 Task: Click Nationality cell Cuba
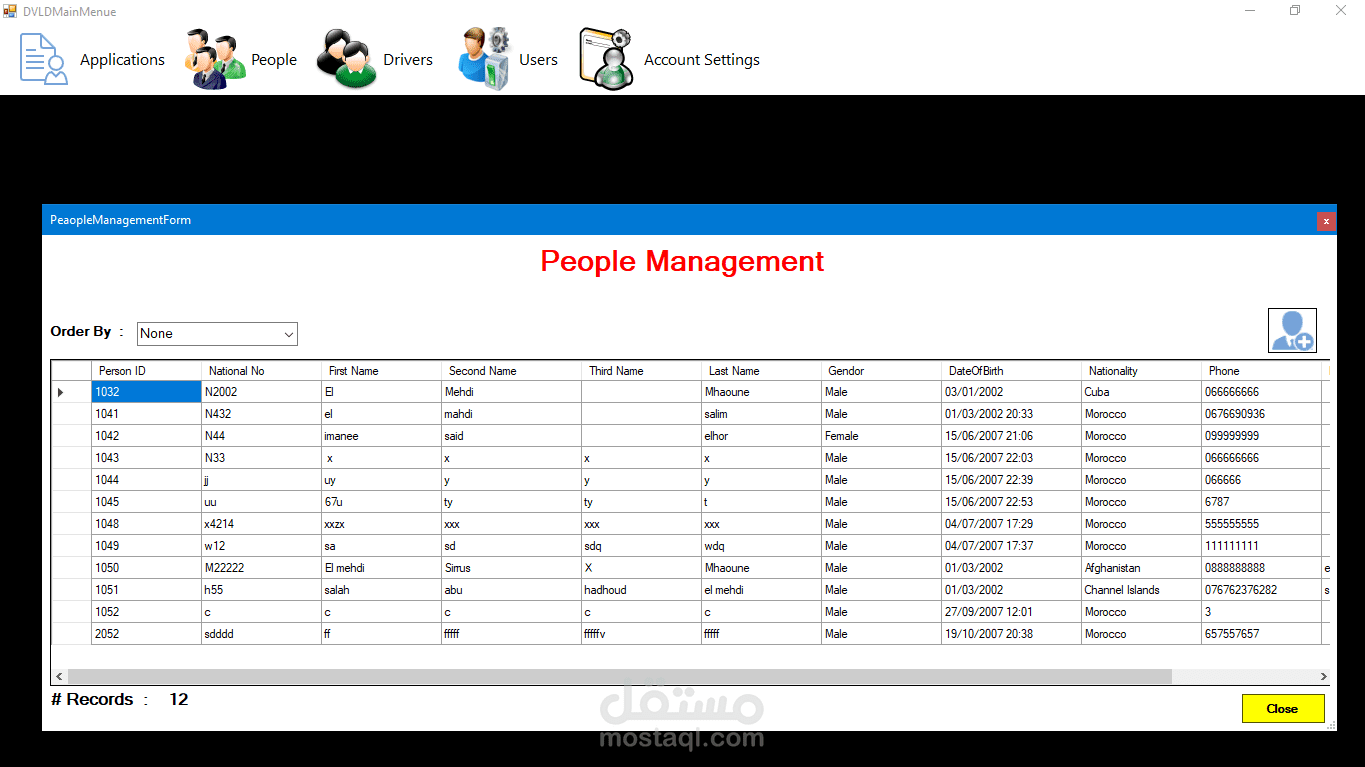[x=1141, y=392]
